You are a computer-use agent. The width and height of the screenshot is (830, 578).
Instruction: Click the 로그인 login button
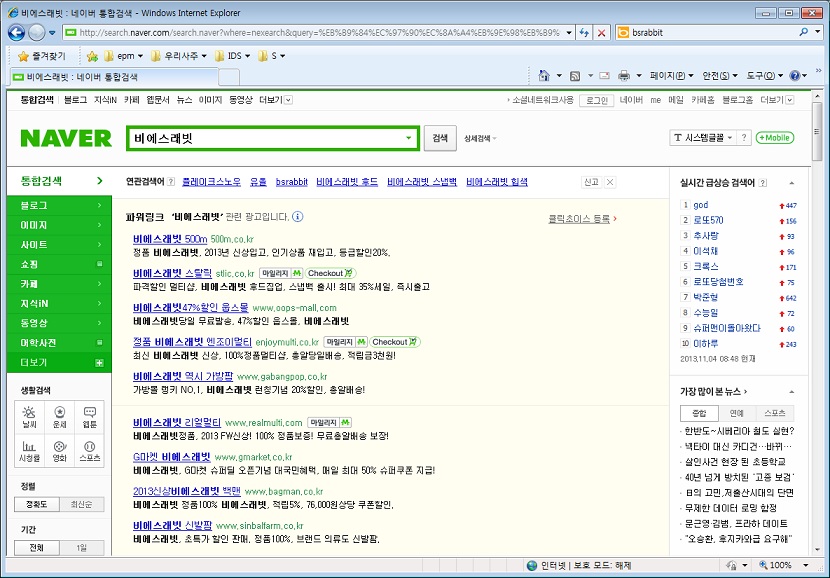pos(597,100)
